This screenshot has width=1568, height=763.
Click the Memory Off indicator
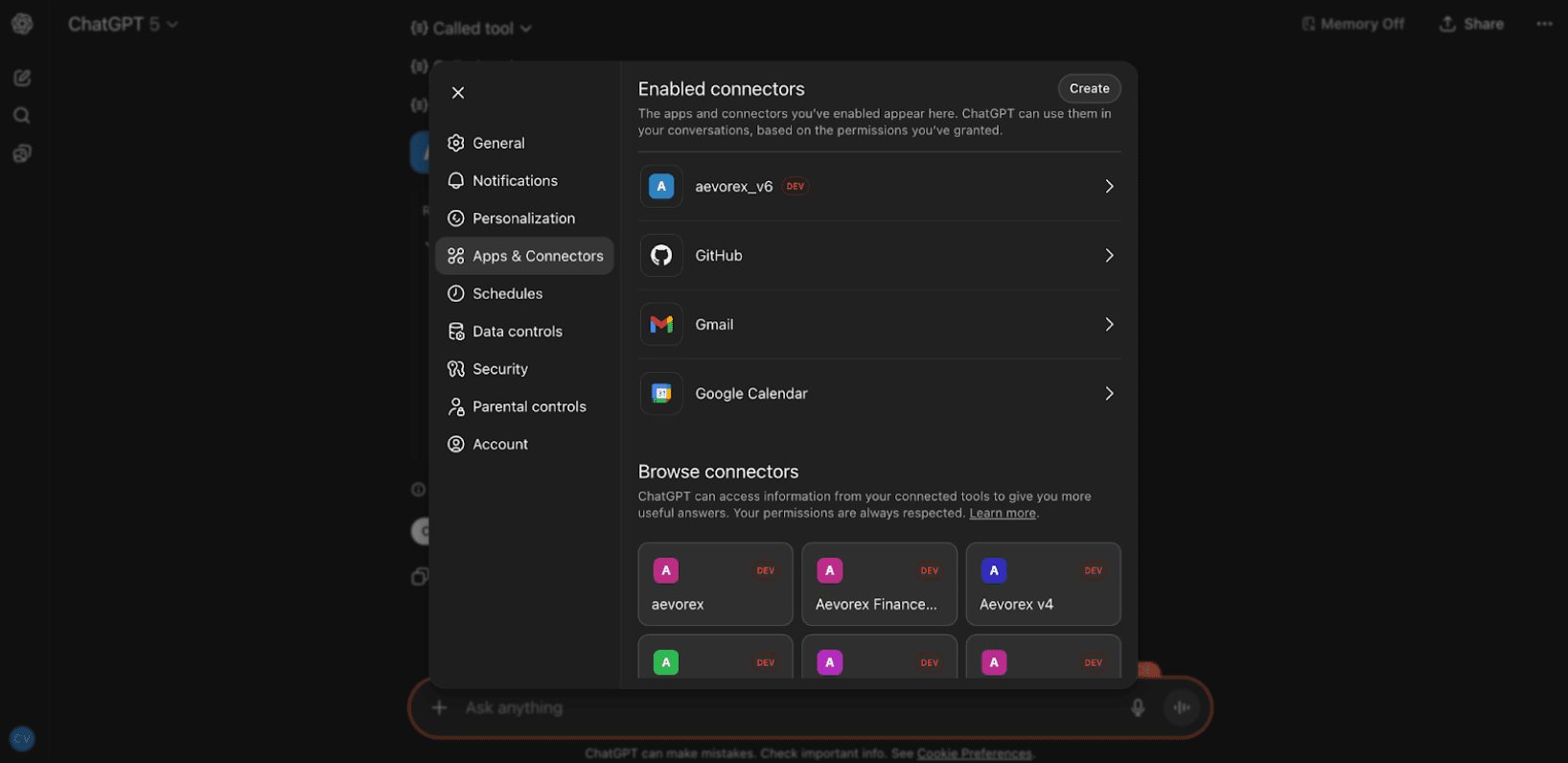tap(1352, 24)
